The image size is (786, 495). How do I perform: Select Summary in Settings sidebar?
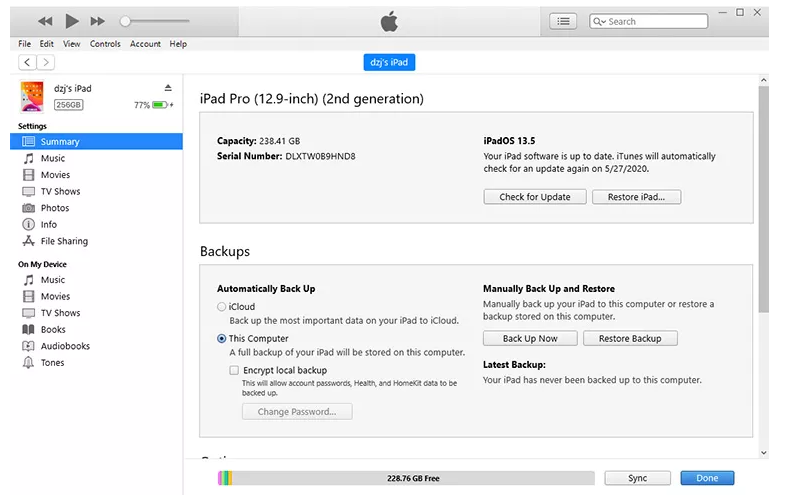point(96,141)
